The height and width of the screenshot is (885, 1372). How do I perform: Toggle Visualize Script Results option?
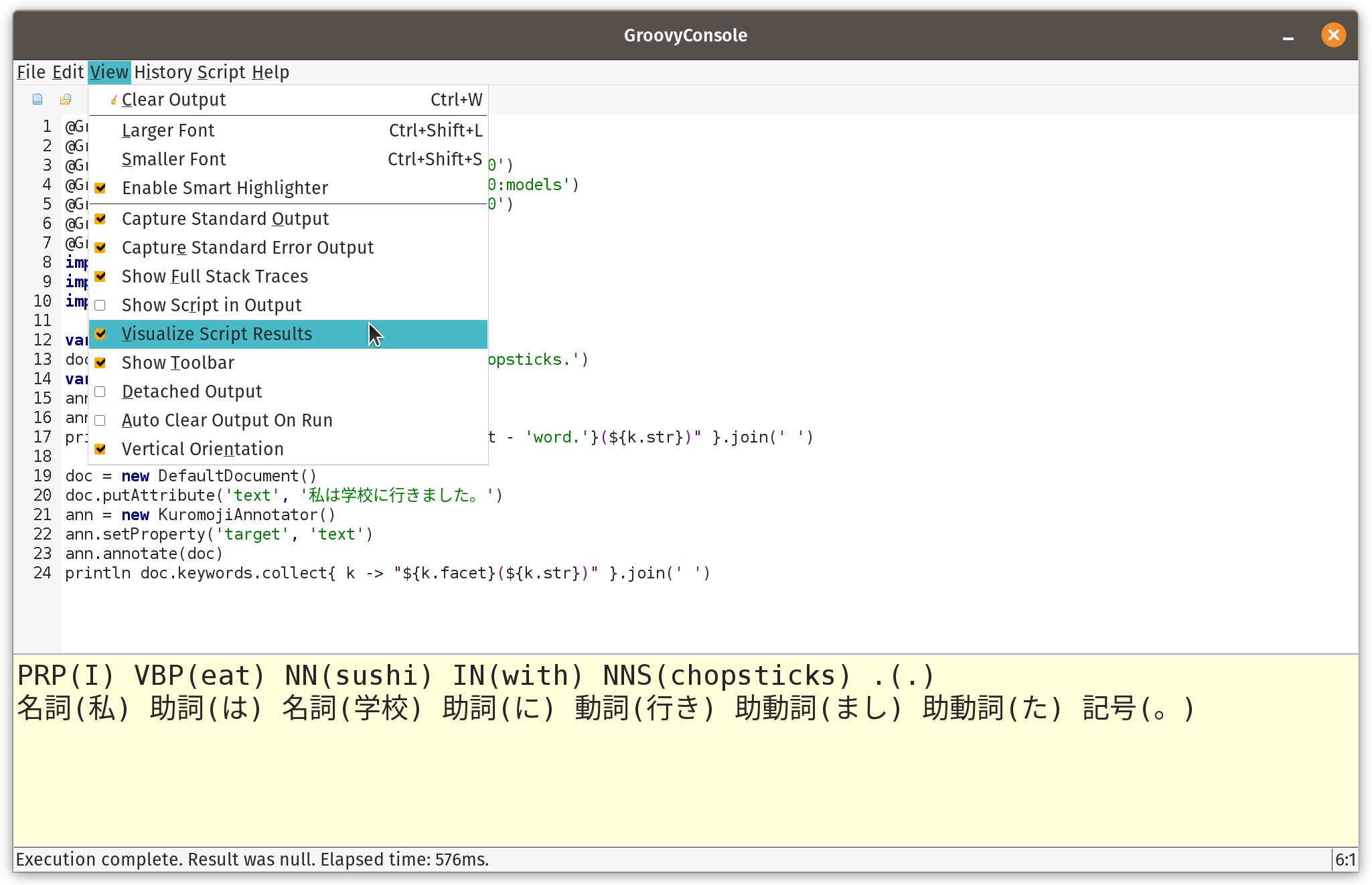click(x=216, y=334)
